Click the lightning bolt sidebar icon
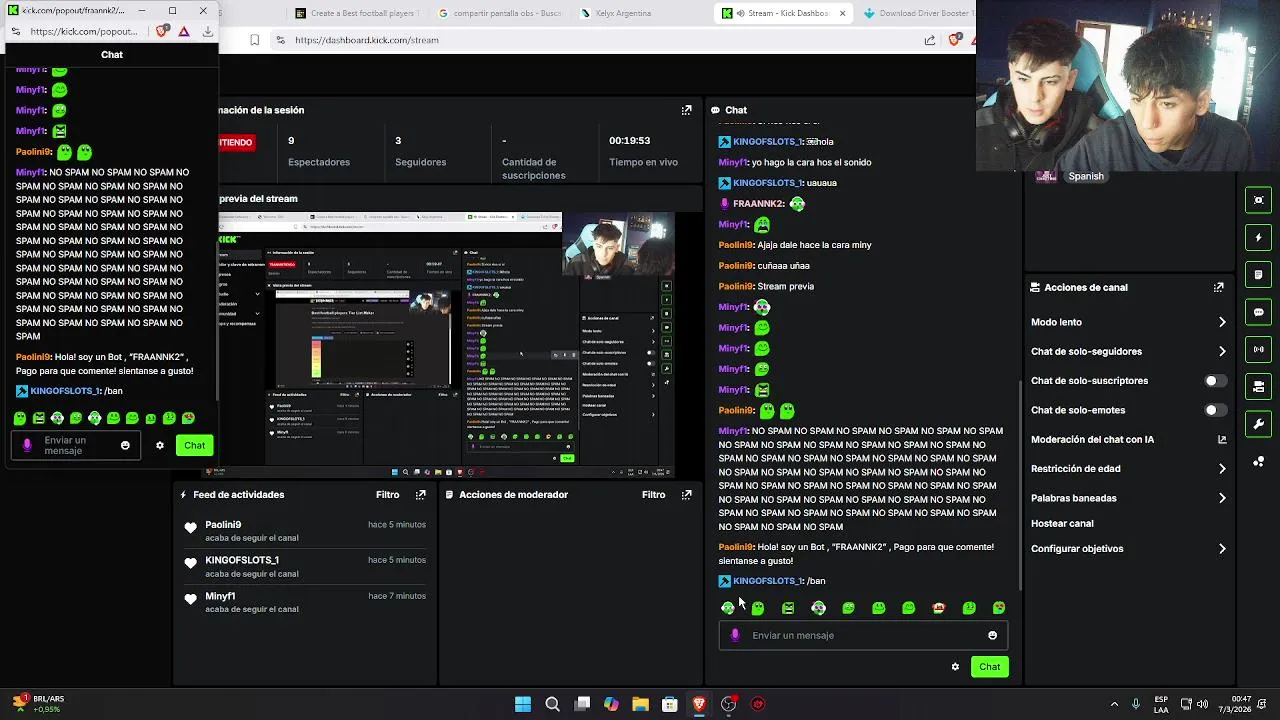This screenshot has width=1280, height=720. [1259, 238]
